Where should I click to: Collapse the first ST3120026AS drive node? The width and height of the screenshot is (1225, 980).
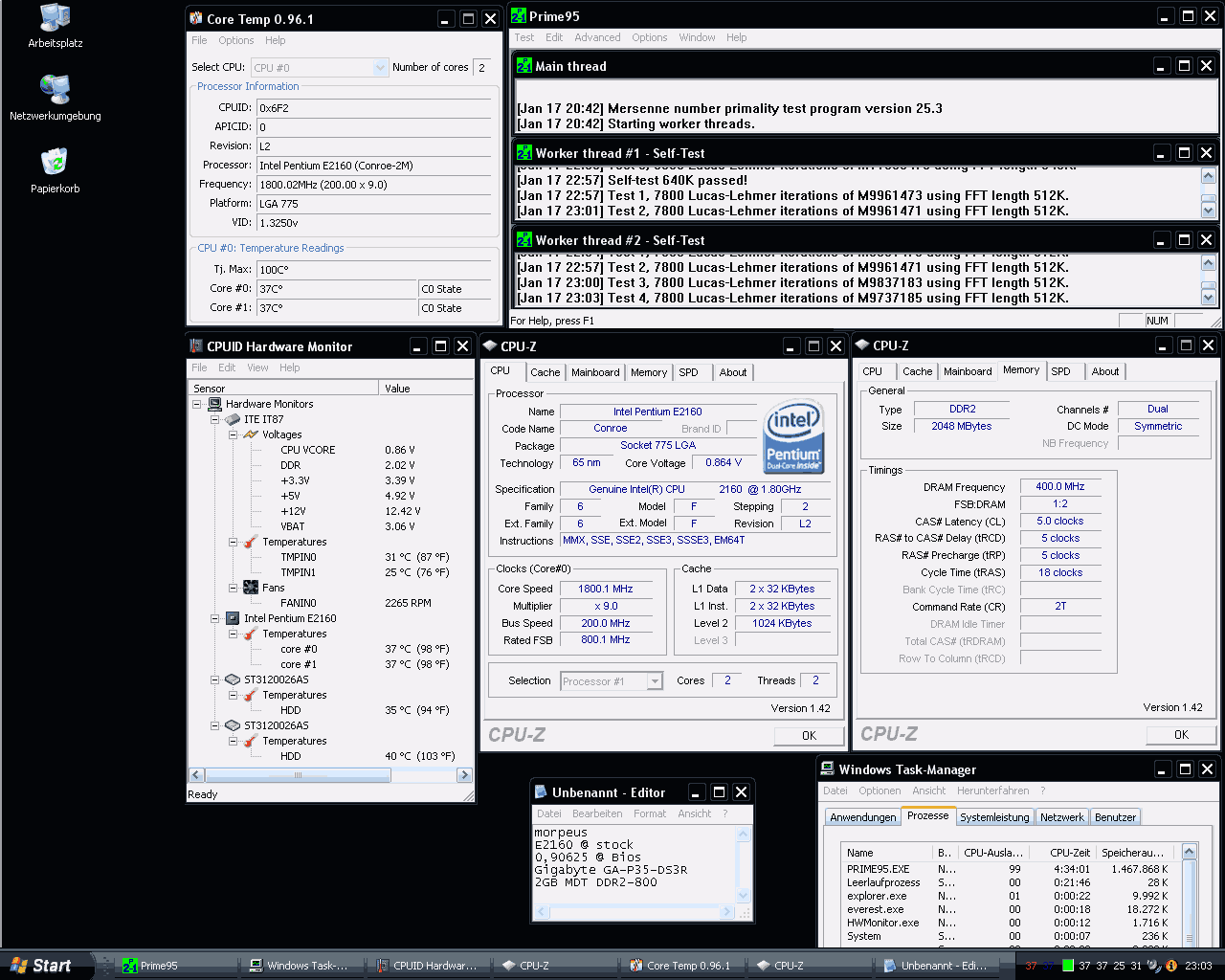tap(215, 679)
